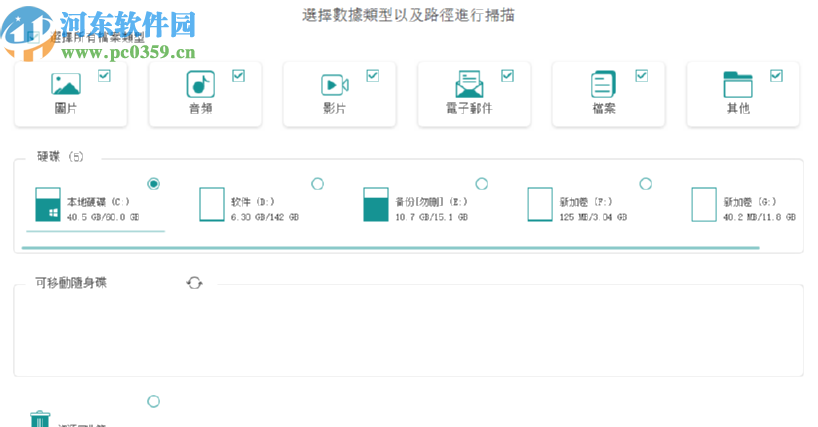Image resolution: width=818 pixels, height=427 pixels.
Task: Click the 新加卷 (G:) drive name
Action: 750,202
